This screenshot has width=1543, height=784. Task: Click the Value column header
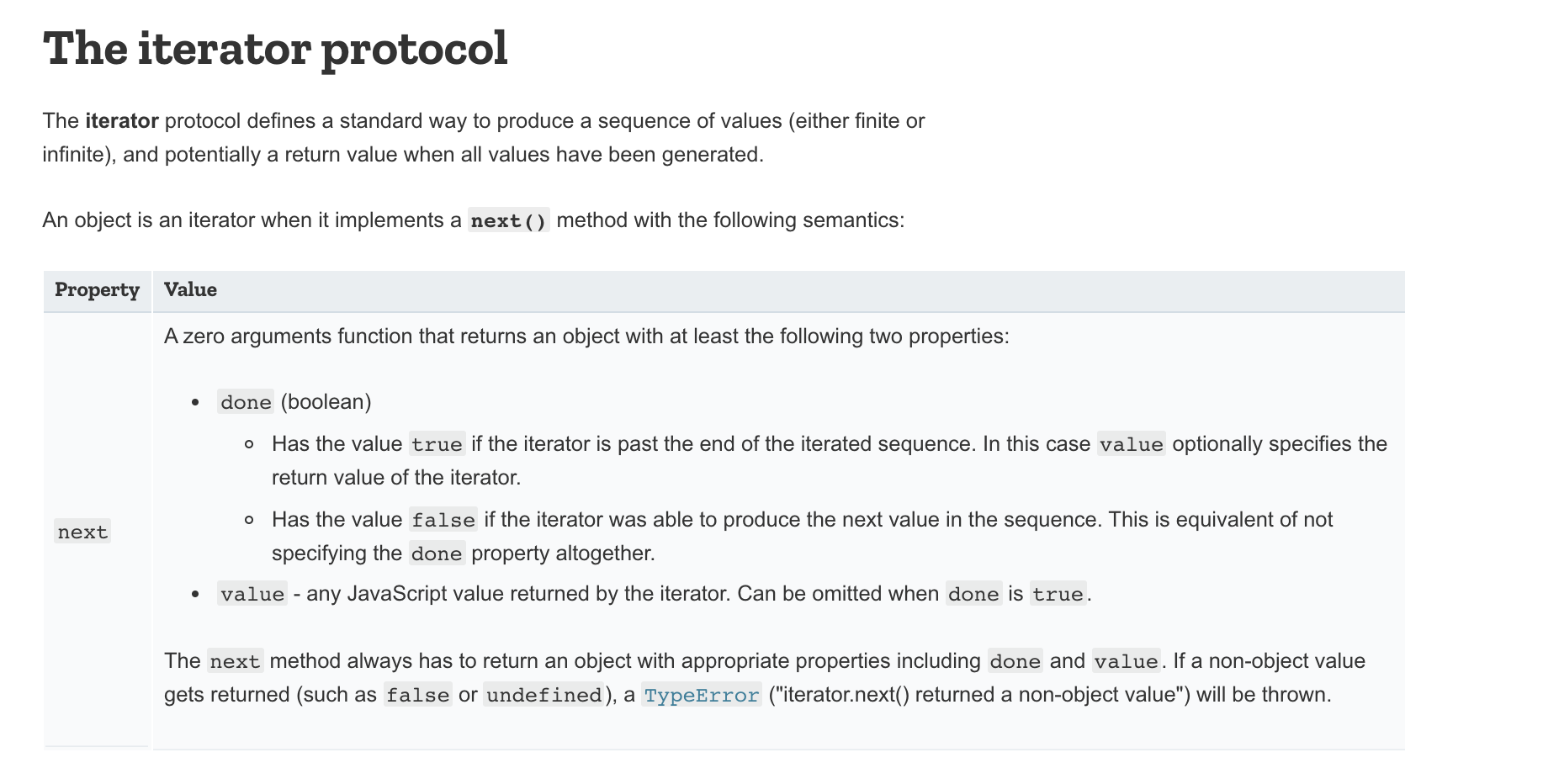tap(190, 290)
